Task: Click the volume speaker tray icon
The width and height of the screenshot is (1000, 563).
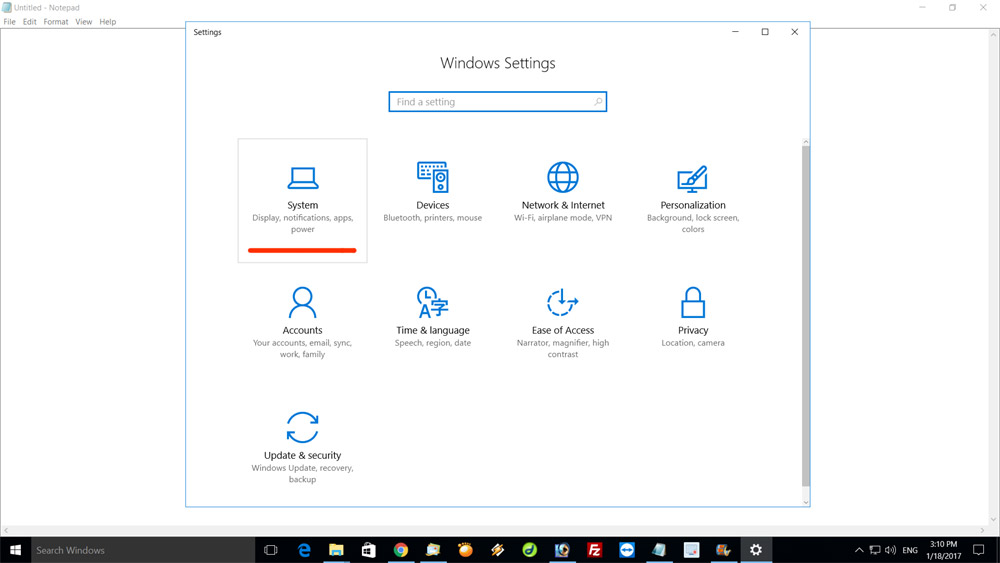Action: 890,550
